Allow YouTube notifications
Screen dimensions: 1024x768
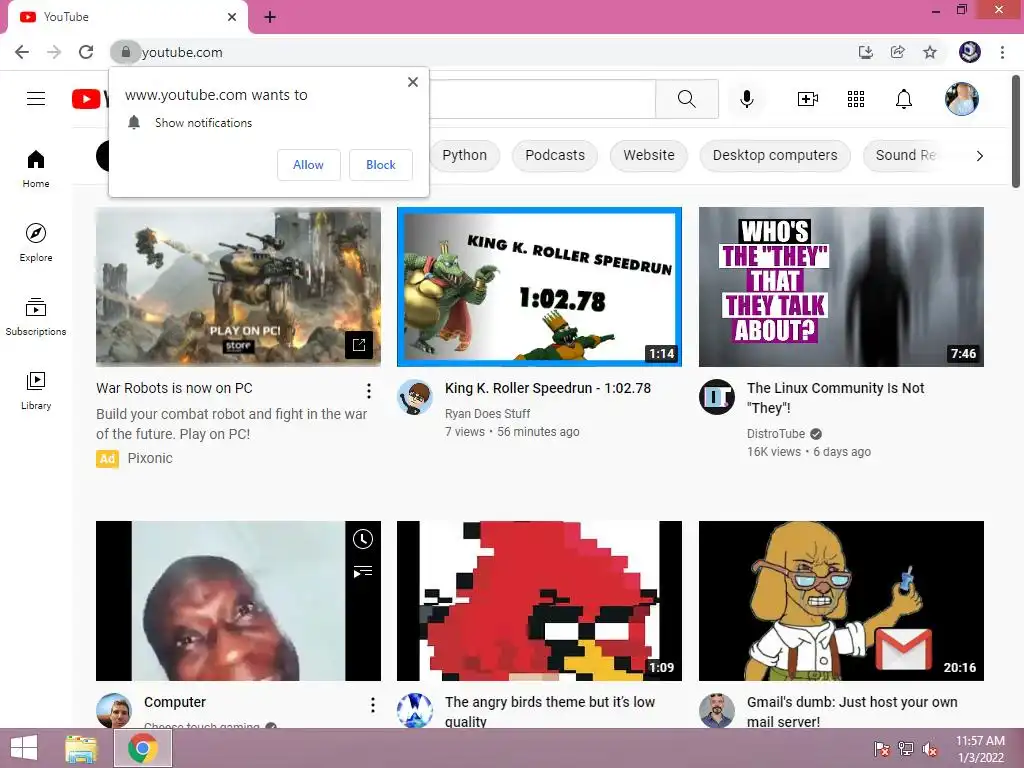pyautogui.click(x=308, y=165)
